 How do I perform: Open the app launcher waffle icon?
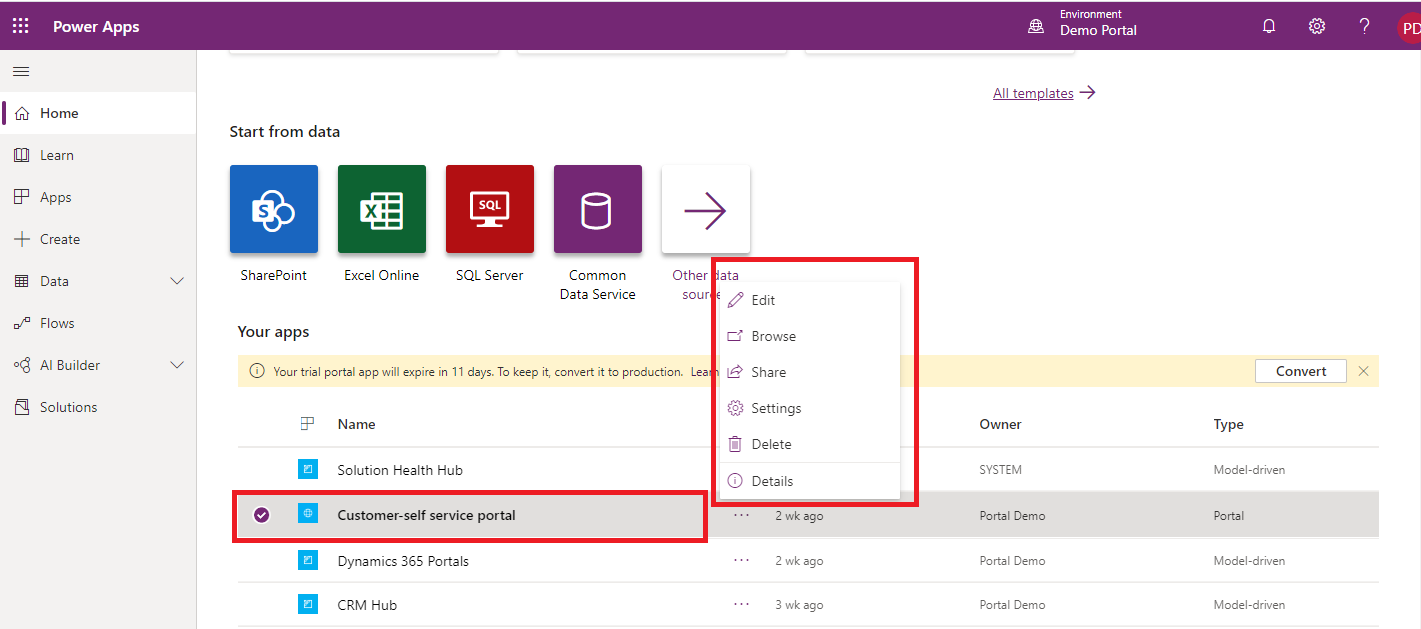20,26
